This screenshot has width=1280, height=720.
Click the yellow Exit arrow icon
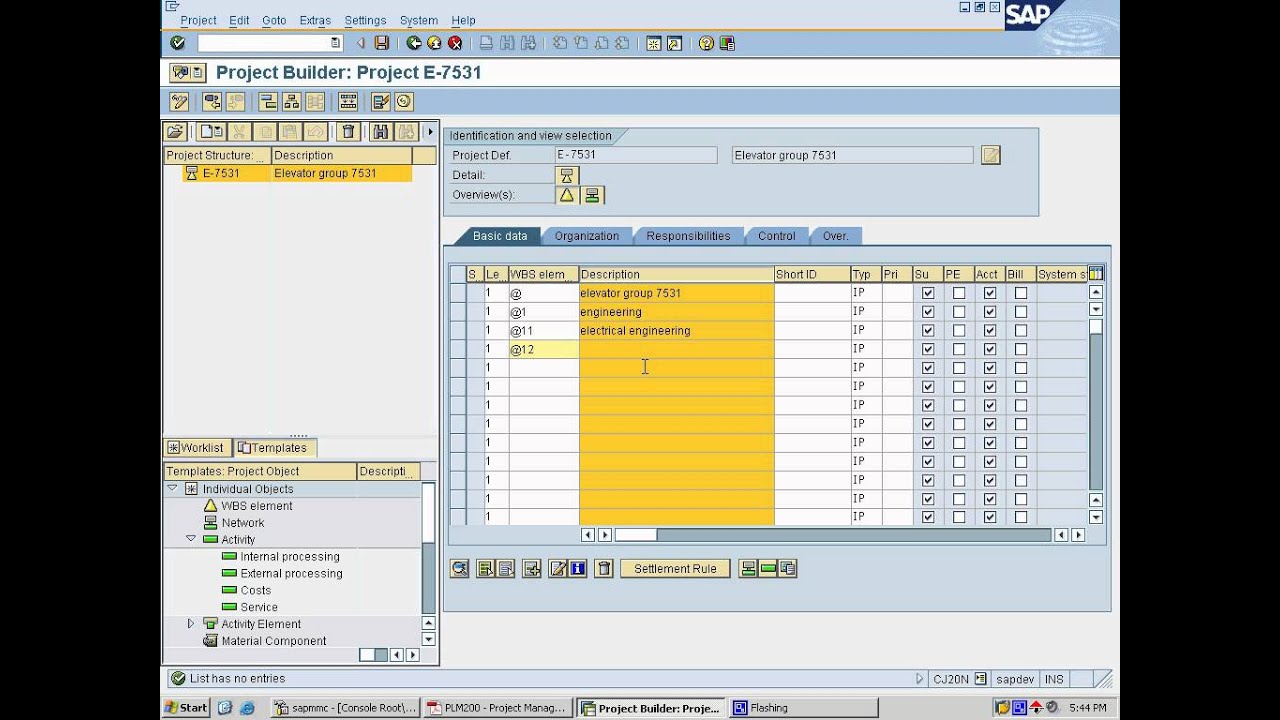[x=434, y=43]
